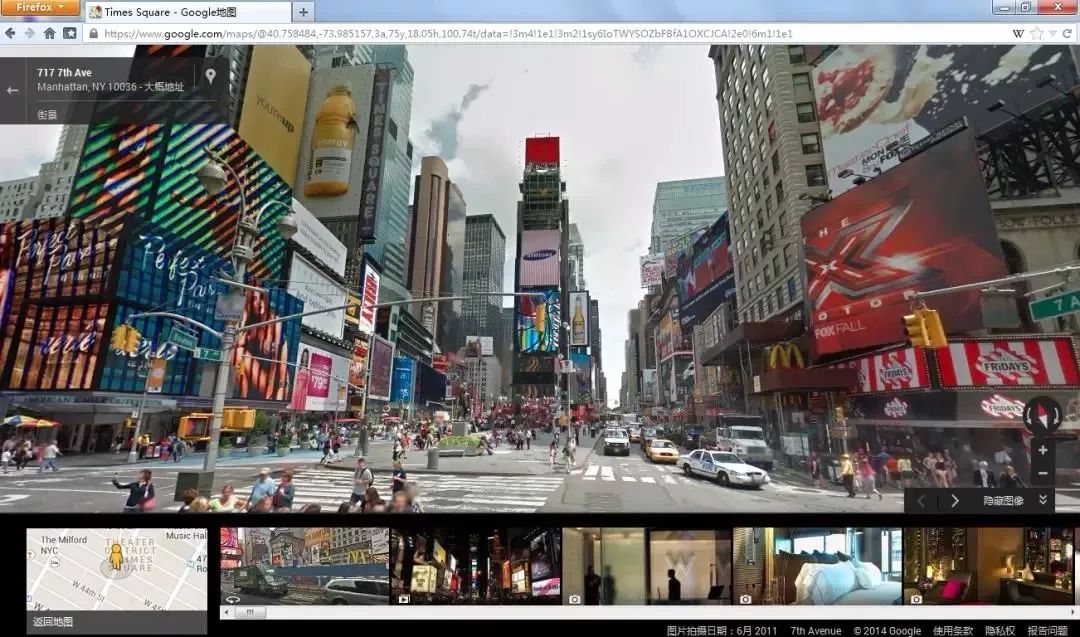Open the lounge with pink pillow thumbnail
This screenshot has height=637, width=1080.
coord(989,566)
